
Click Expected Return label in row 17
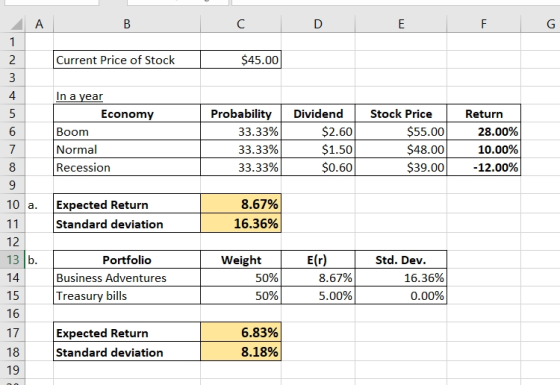coord(127,332)
